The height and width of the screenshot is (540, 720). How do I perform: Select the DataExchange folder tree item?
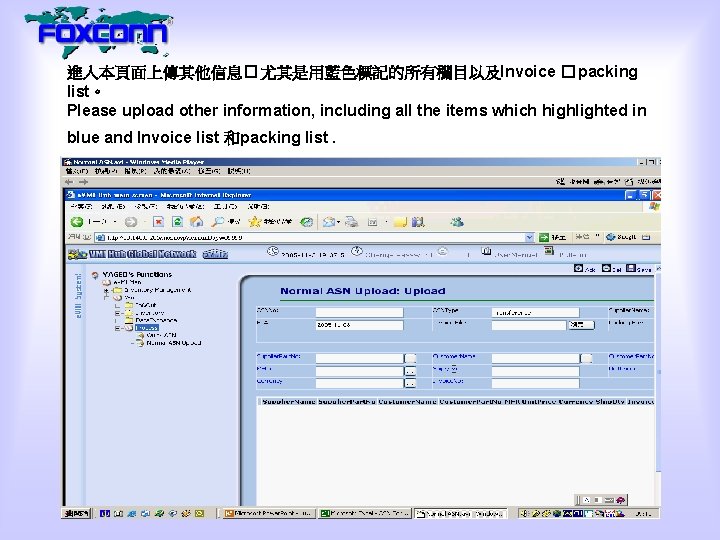click(156, 320)
